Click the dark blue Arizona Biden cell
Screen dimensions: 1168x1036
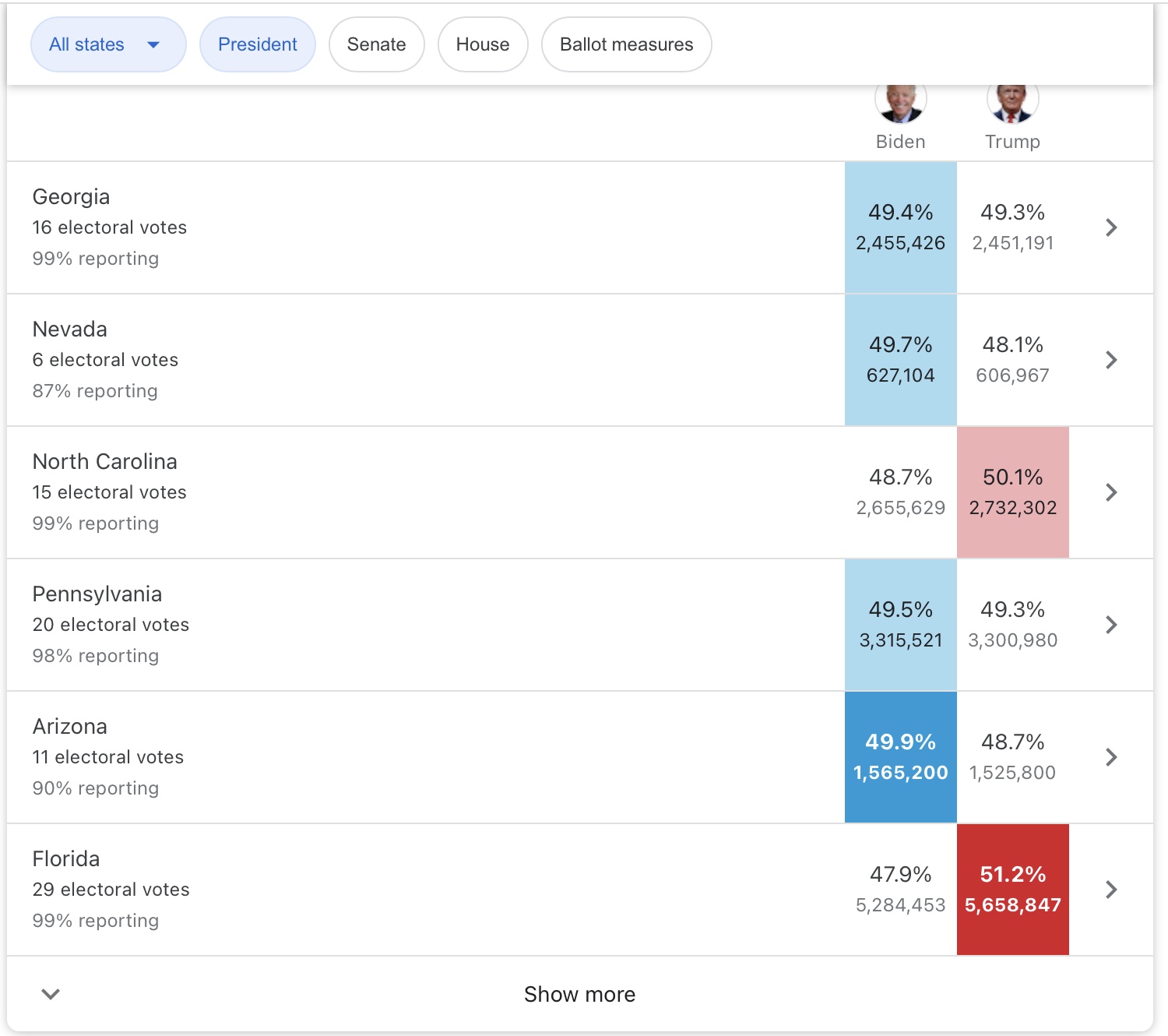pos(900,757)
